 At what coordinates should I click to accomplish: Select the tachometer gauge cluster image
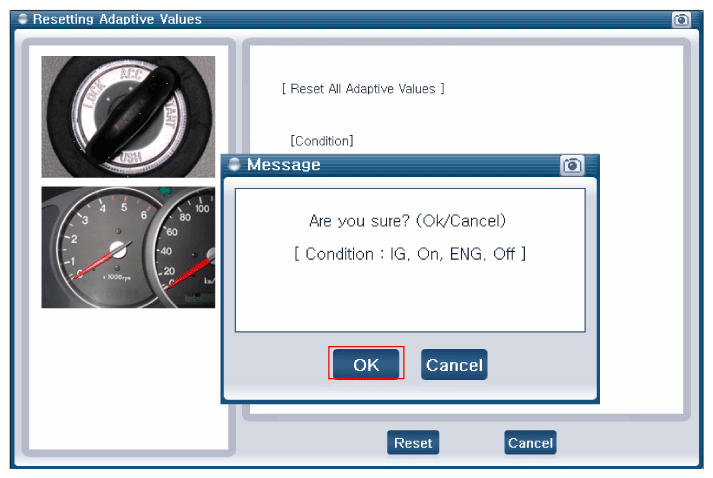click(x=127, y=246)
